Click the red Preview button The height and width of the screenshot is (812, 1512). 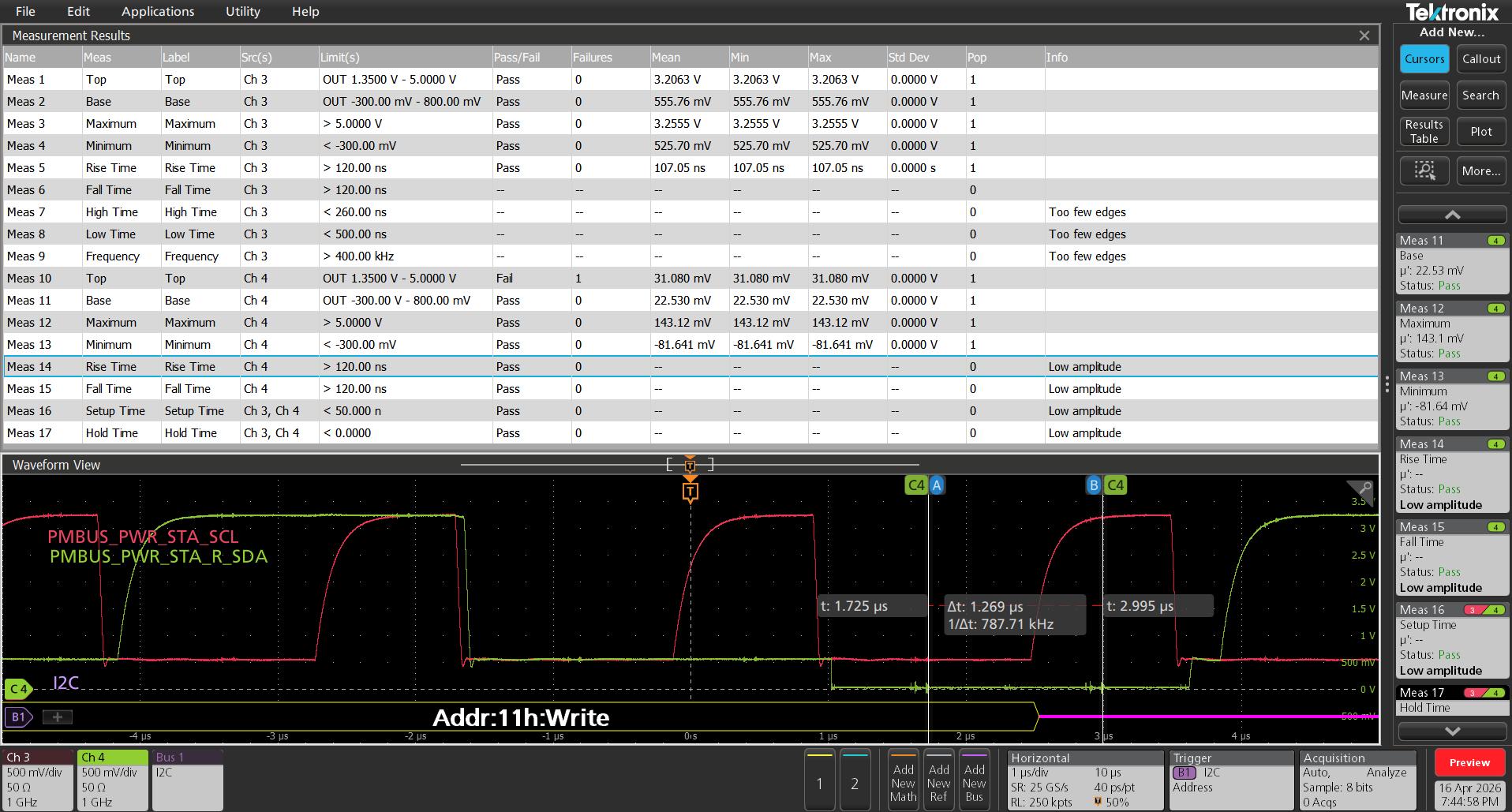(1469, 763)
